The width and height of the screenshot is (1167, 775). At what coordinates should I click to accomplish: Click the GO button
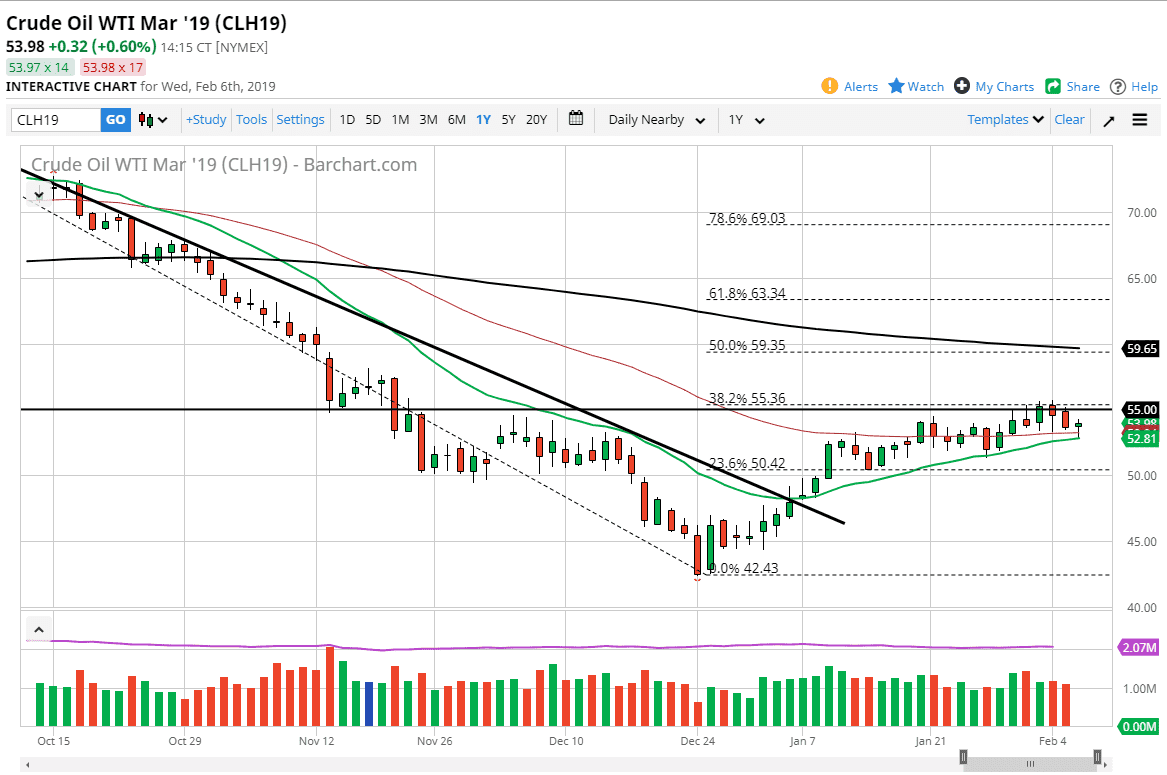coord(114,119)
